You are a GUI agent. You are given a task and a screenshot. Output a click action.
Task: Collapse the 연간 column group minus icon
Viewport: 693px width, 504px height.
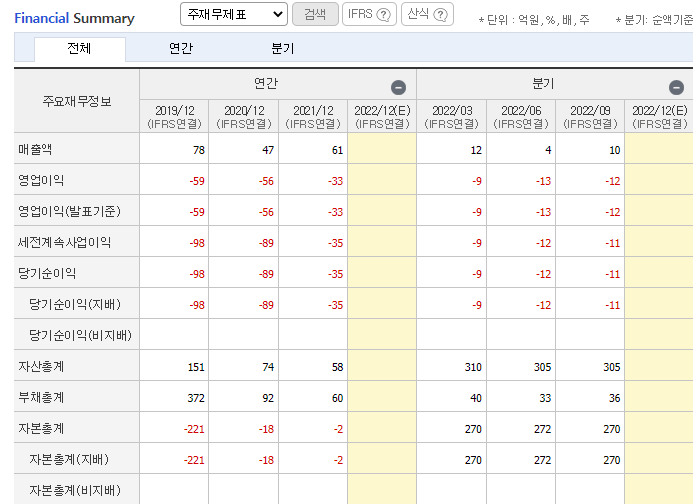(x=398, y=88)
